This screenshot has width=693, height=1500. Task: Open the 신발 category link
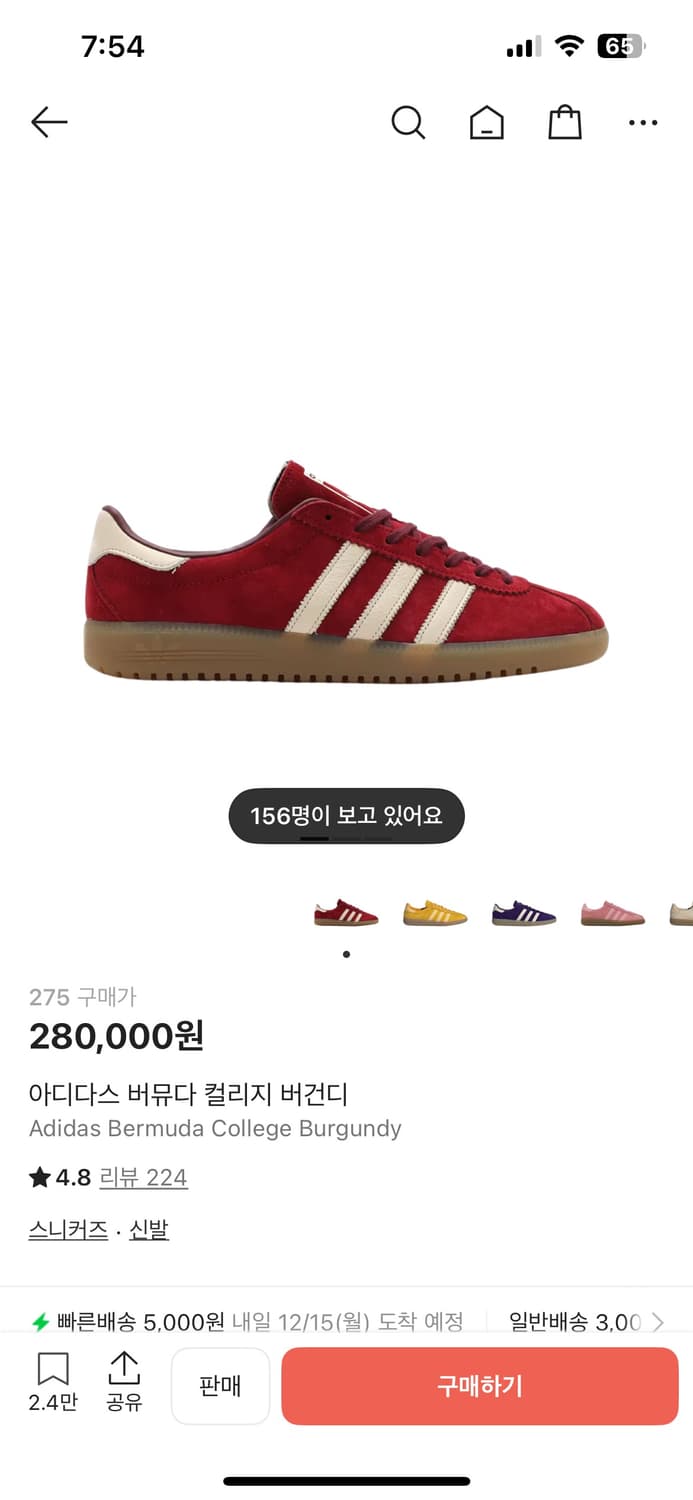pos(149,1230)
